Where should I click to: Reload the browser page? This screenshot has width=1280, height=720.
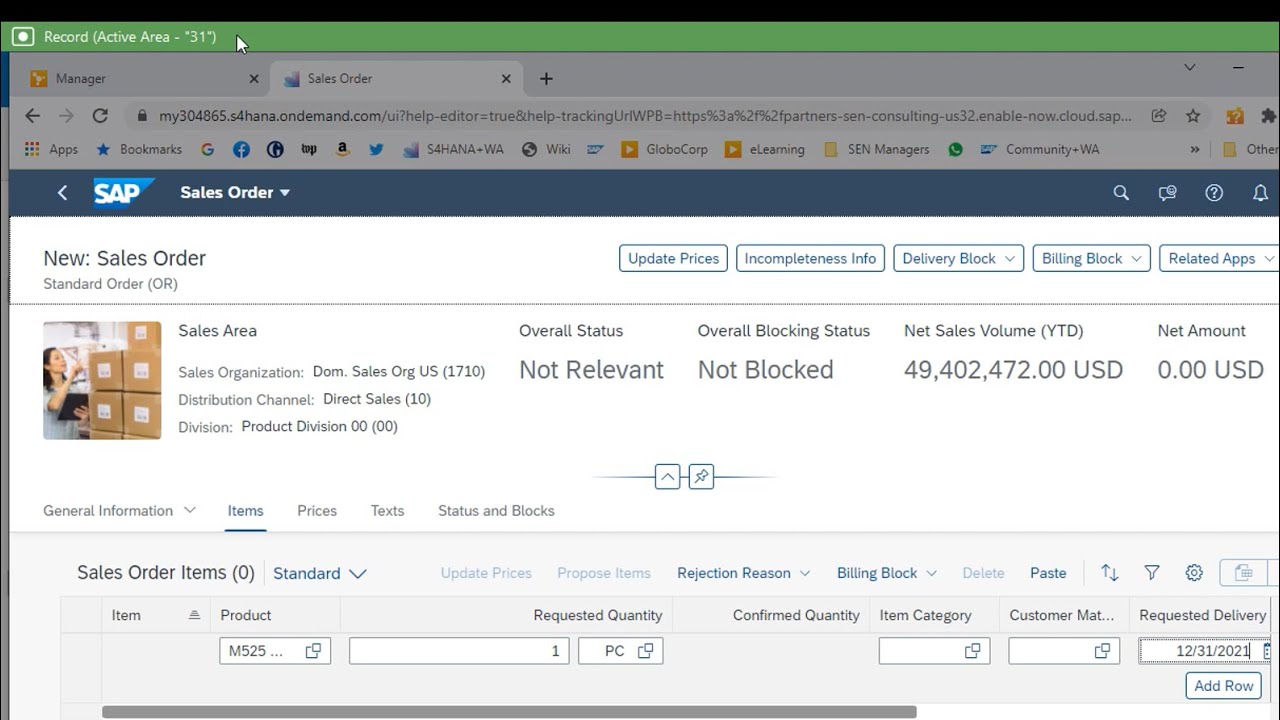click(x=100, y=116)
